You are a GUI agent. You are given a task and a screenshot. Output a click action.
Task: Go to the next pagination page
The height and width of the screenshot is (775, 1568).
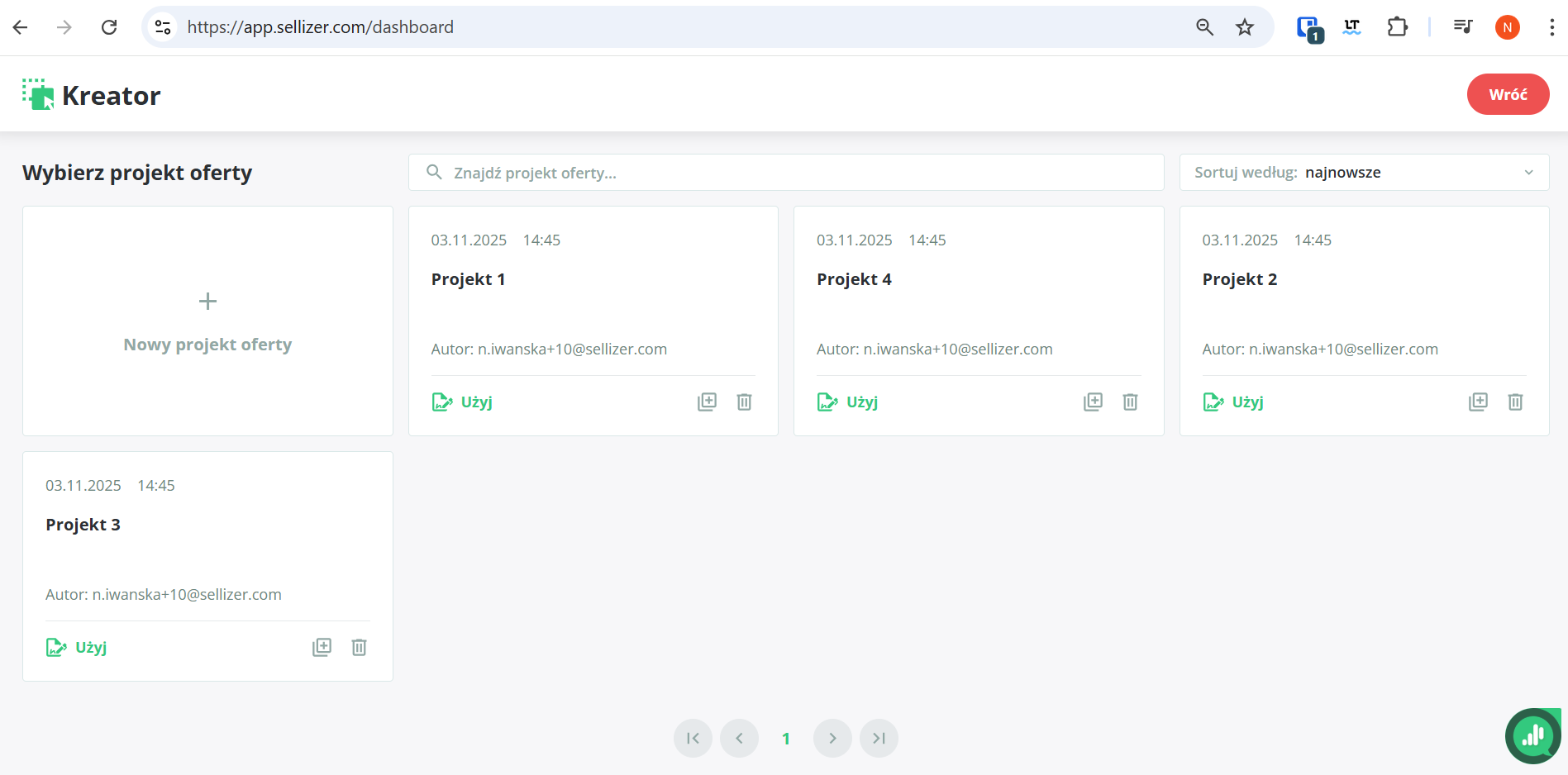[x=832, y=738]
